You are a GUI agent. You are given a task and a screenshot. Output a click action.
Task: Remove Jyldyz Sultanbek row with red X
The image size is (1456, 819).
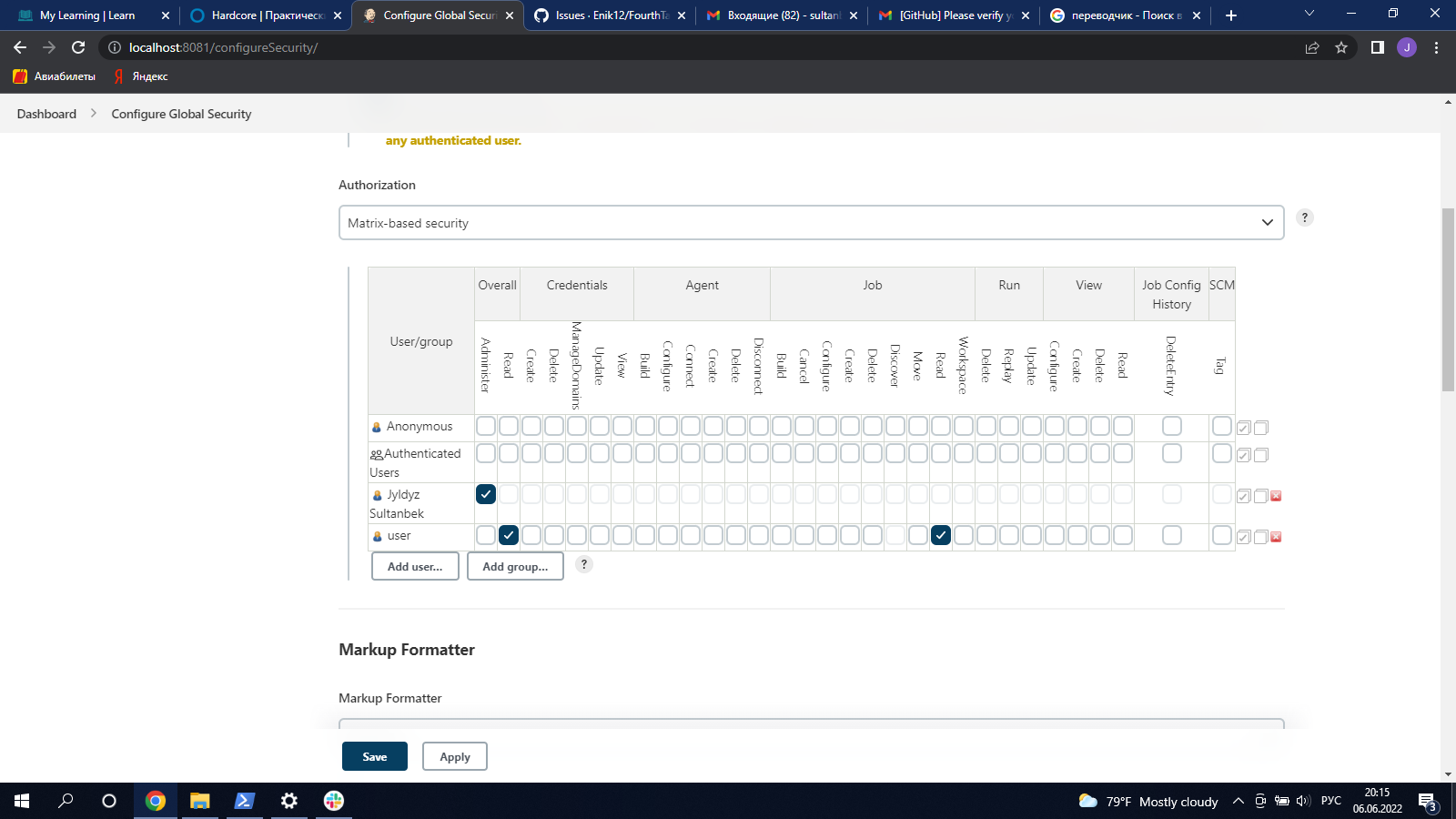1276,496
